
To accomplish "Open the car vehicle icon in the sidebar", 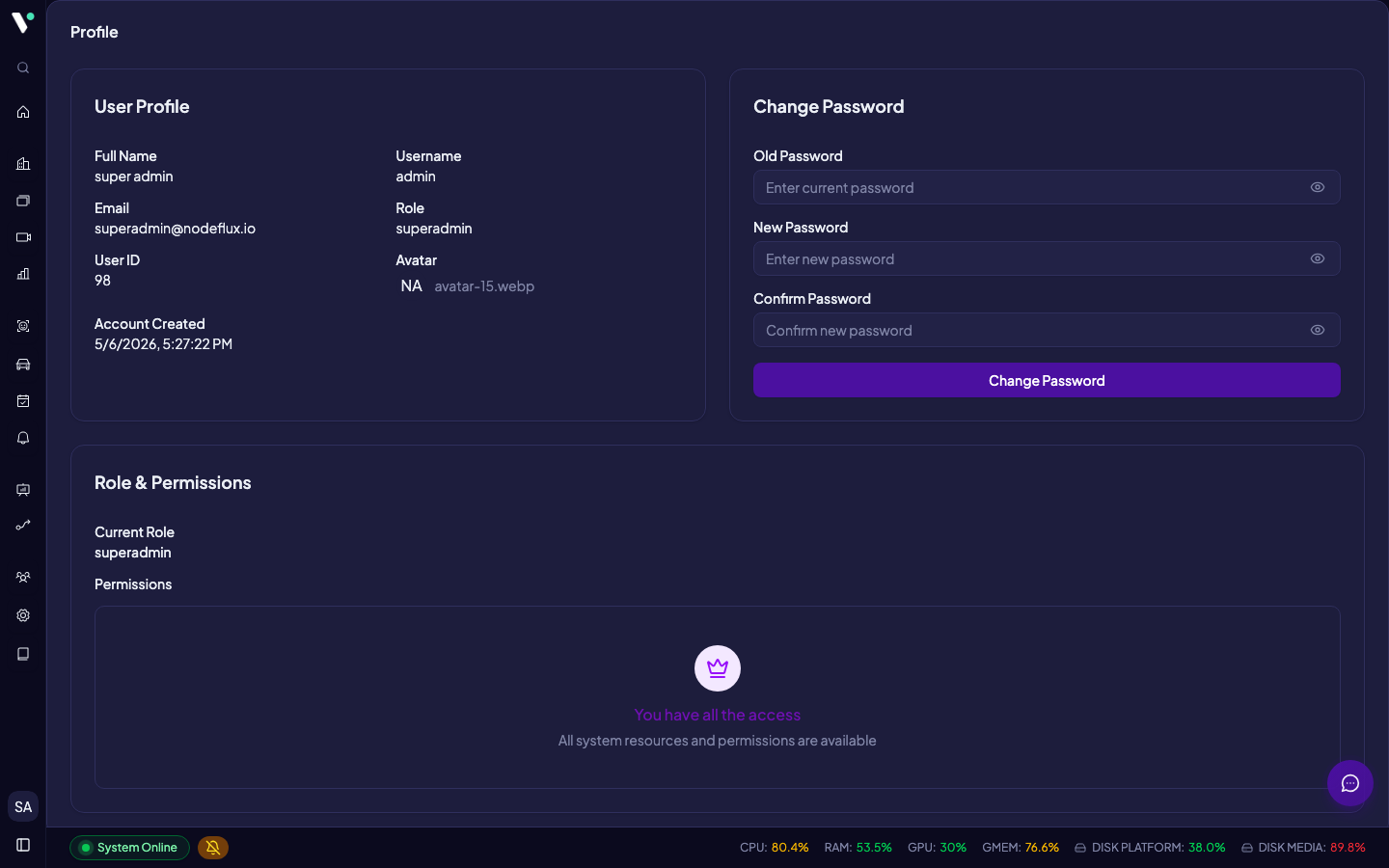I will 23,365.
